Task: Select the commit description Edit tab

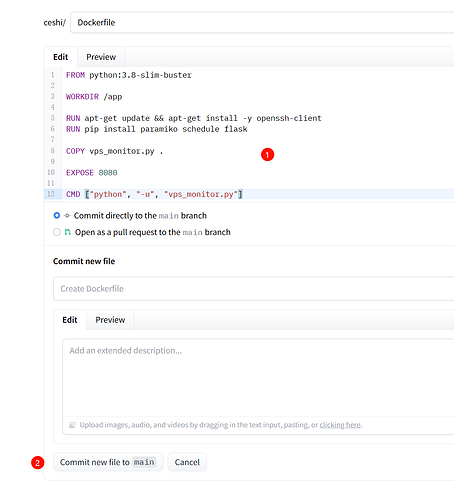Action: pyautogui.click(x=70, y=320)
